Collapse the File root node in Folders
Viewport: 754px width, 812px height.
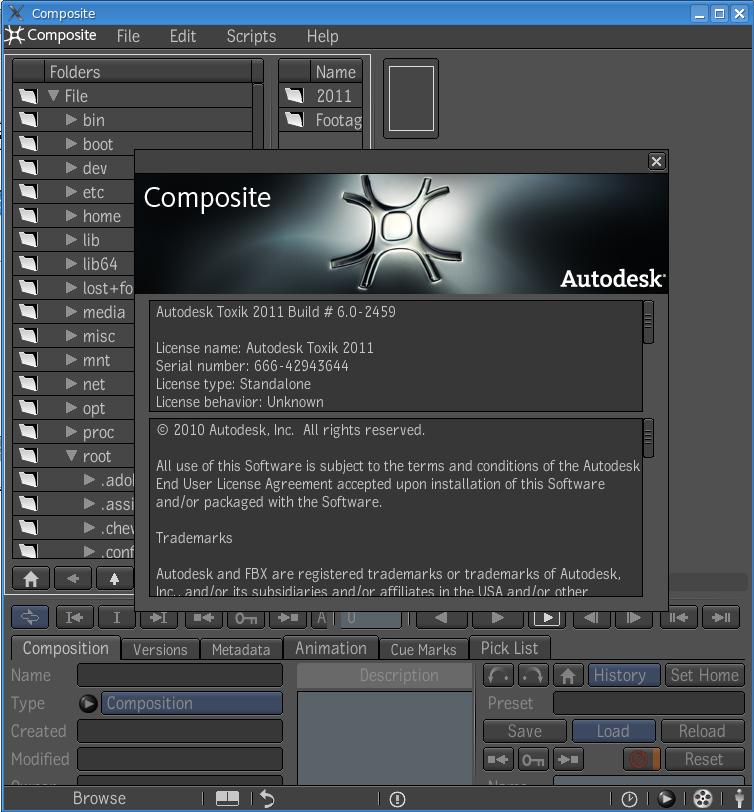point(53,96)
